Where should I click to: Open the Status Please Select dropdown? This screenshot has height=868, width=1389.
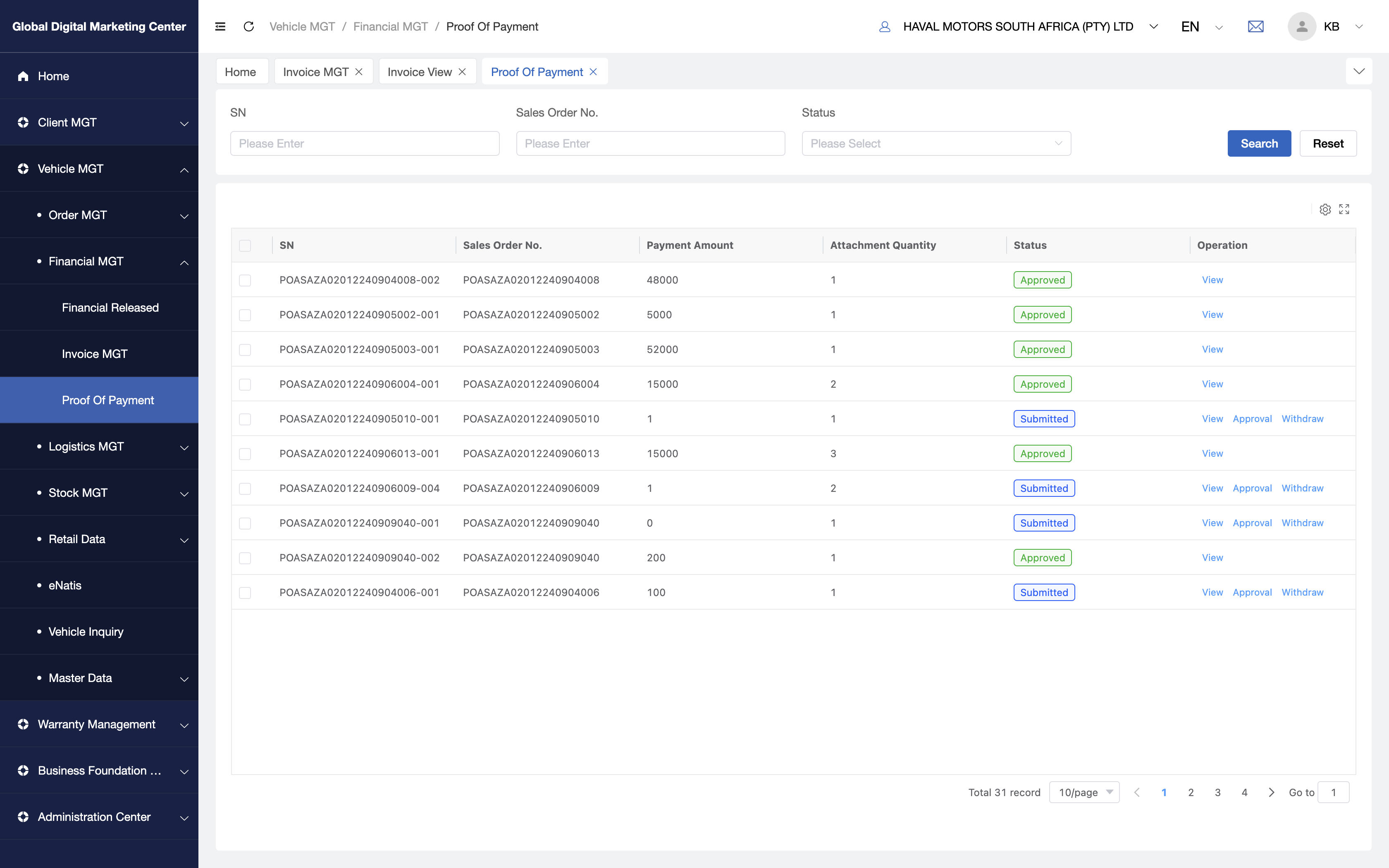coord(936,143)
